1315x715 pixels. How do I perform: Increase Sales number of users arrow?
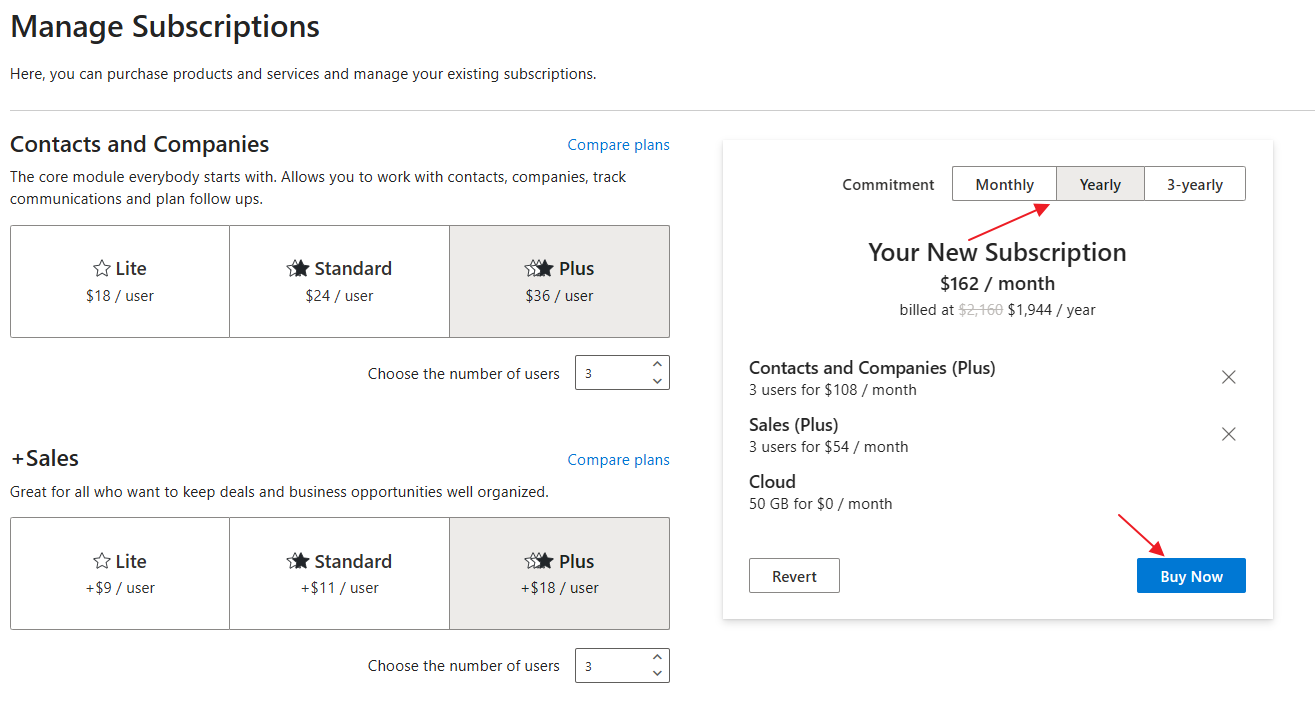(657, 657)
